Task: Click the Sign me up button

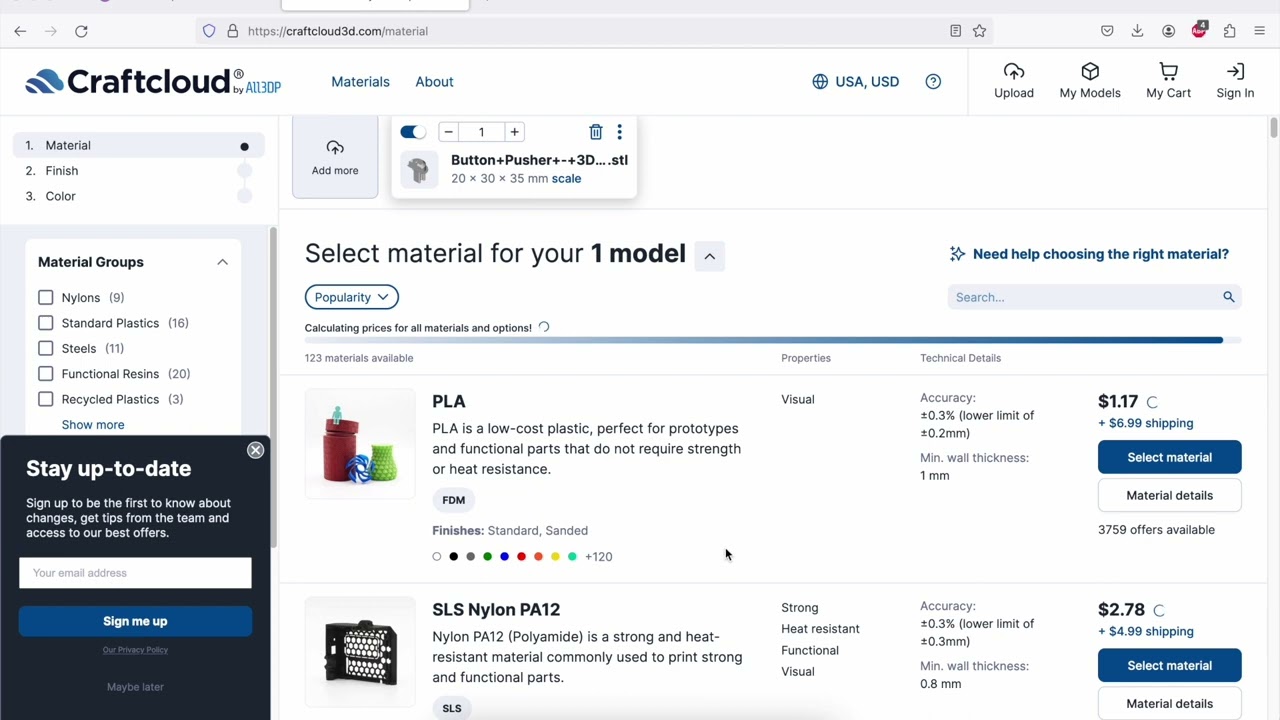Action: [x=135, y=621]
